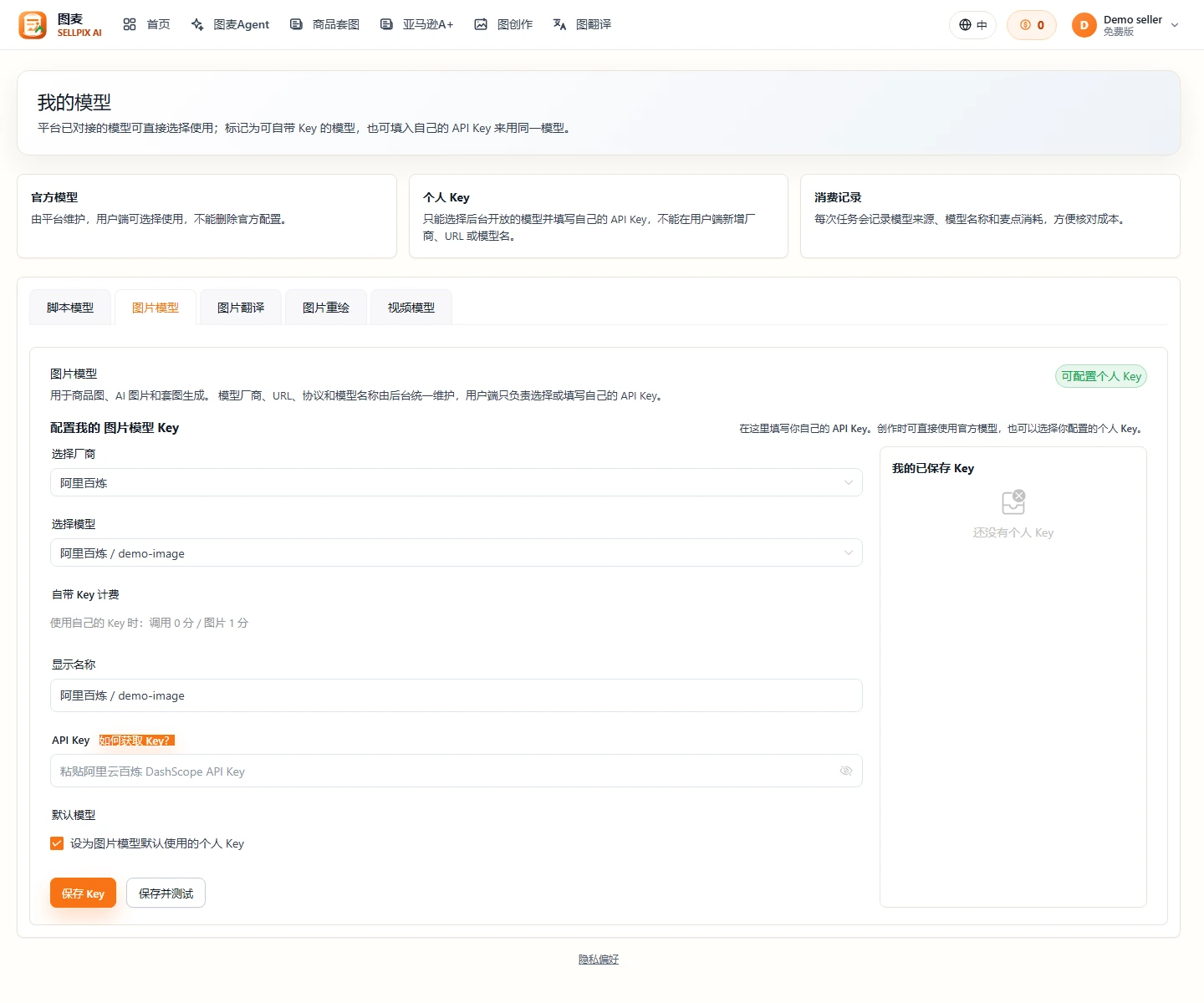The width and height of the screenshot is (1204, 1003).
Task: Click the 显示名称 input field
Action: point(457,695)
